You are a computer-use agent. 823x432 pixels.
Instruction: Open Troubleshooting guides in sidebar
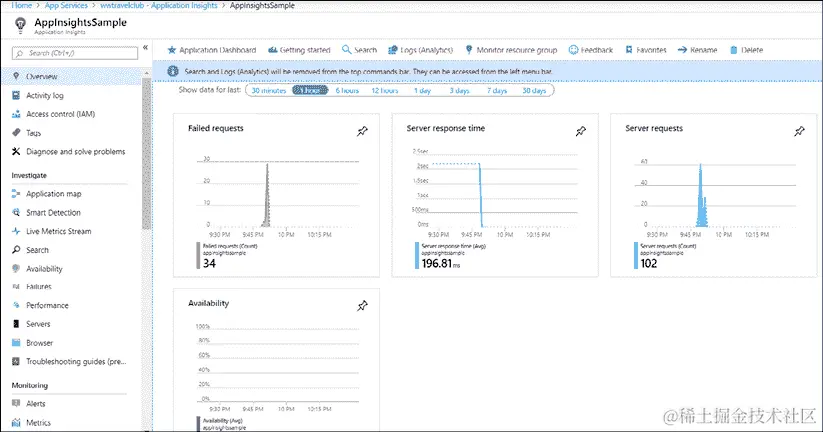coord(71,361)
